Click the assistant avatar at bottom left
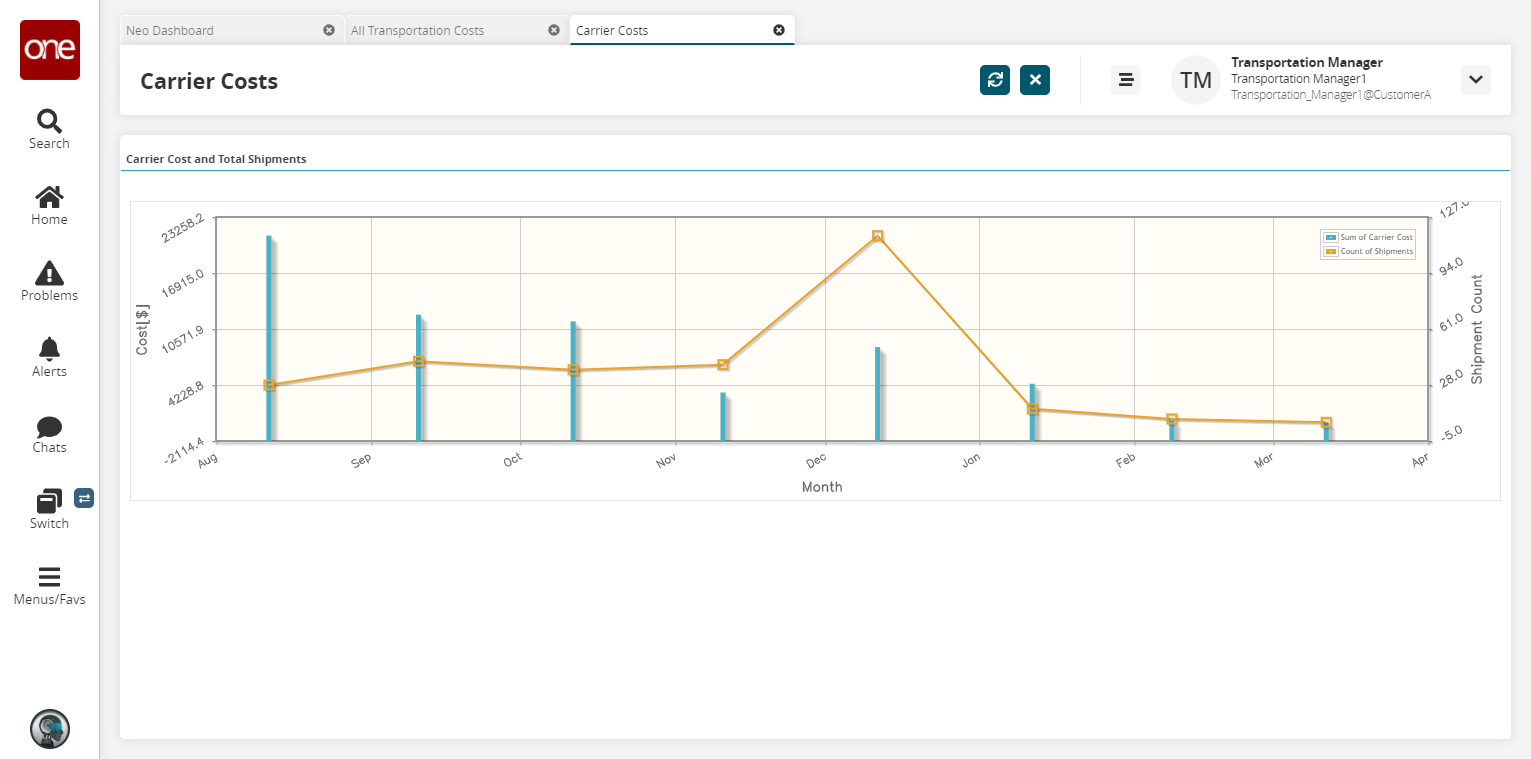Viewport: 1531px width, 759px height. point(49,729)
